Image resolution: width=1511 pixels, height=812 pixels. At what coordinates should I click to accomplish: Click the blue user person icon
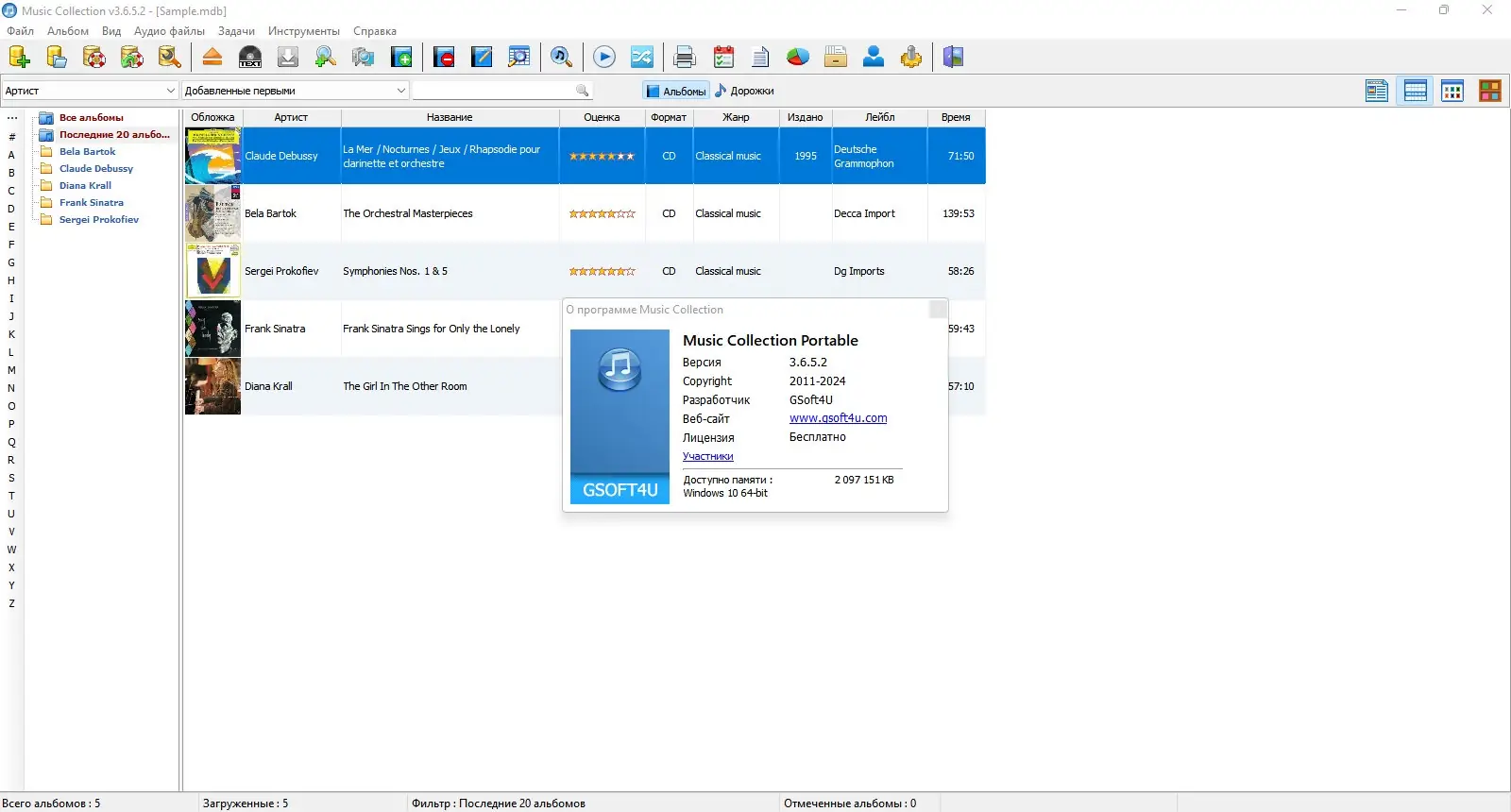click(x=874, y=57)
